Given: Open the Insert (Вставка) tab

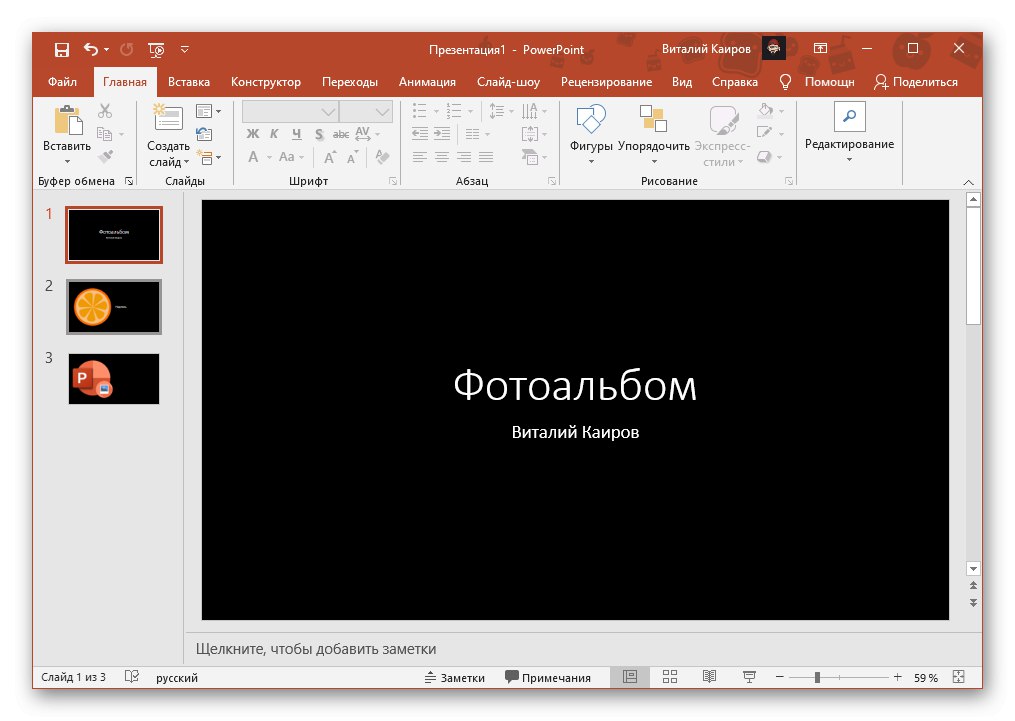Looking at the screenshot, I should click(x=189, y=82).
